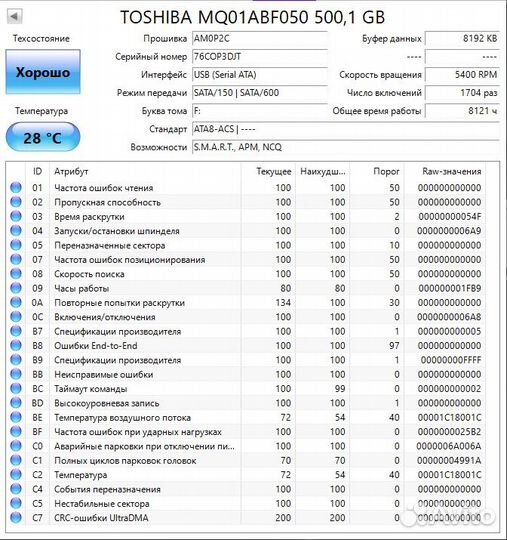Click the standard field ATA8-ACS
The image size is (507, 540).
coord(346,129)
